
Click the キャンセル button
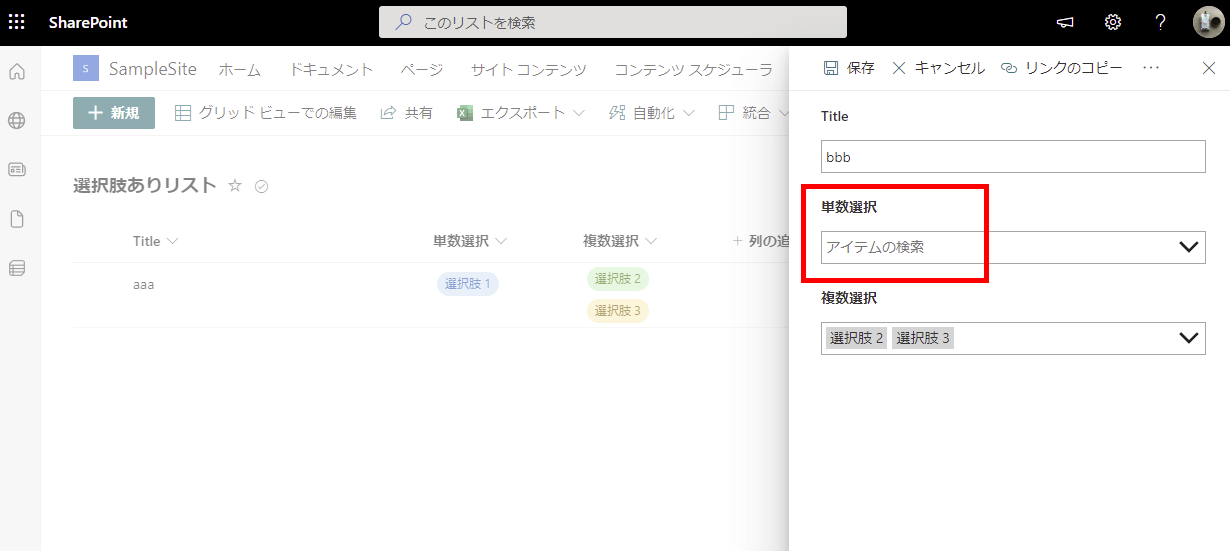click(938, 68)
